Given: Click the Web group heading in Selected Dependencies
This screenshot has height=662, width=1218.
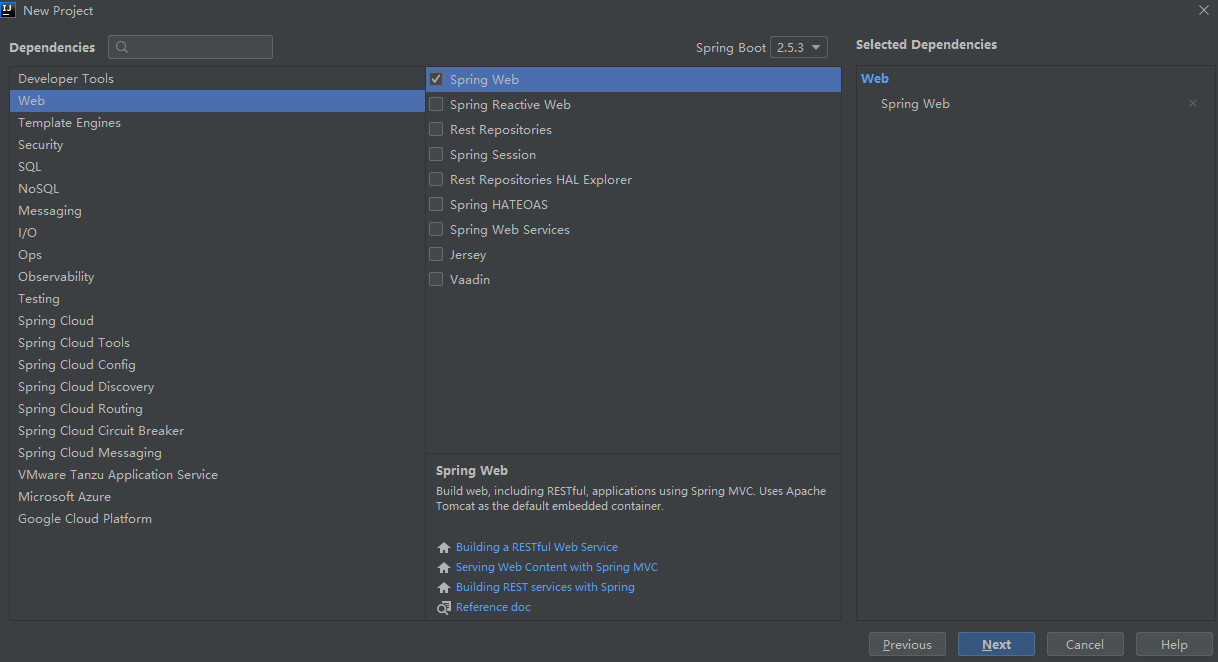Looking at the screenshot, I should [875, 79].
